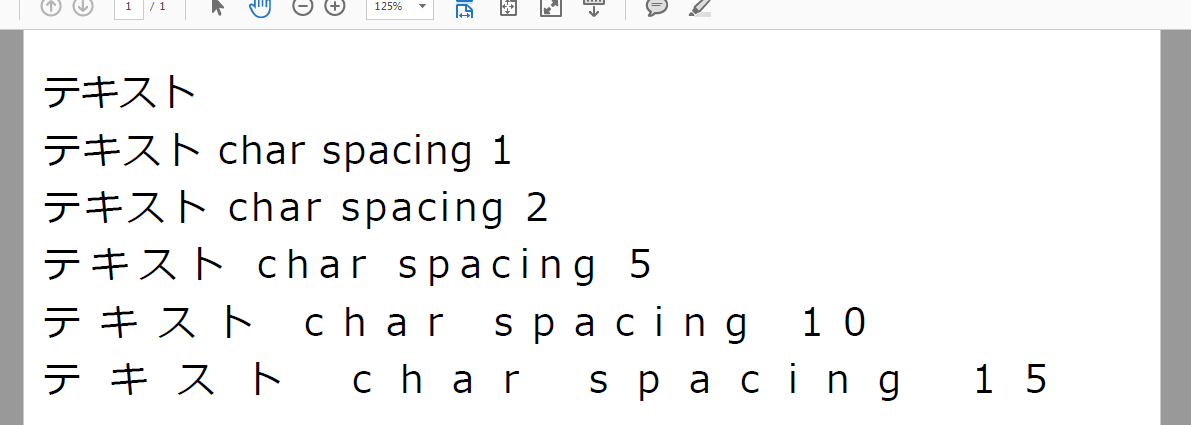Click the fit one full page icon
The height and width of the screenshot is (425, 1191).
point(507,8)
